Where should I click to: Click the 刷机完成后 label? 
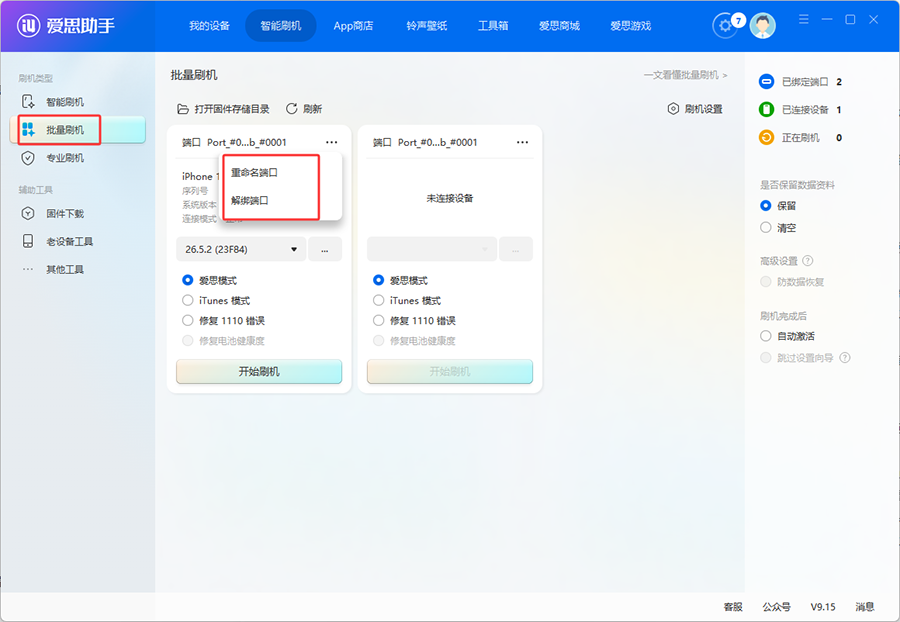(783, 316)
